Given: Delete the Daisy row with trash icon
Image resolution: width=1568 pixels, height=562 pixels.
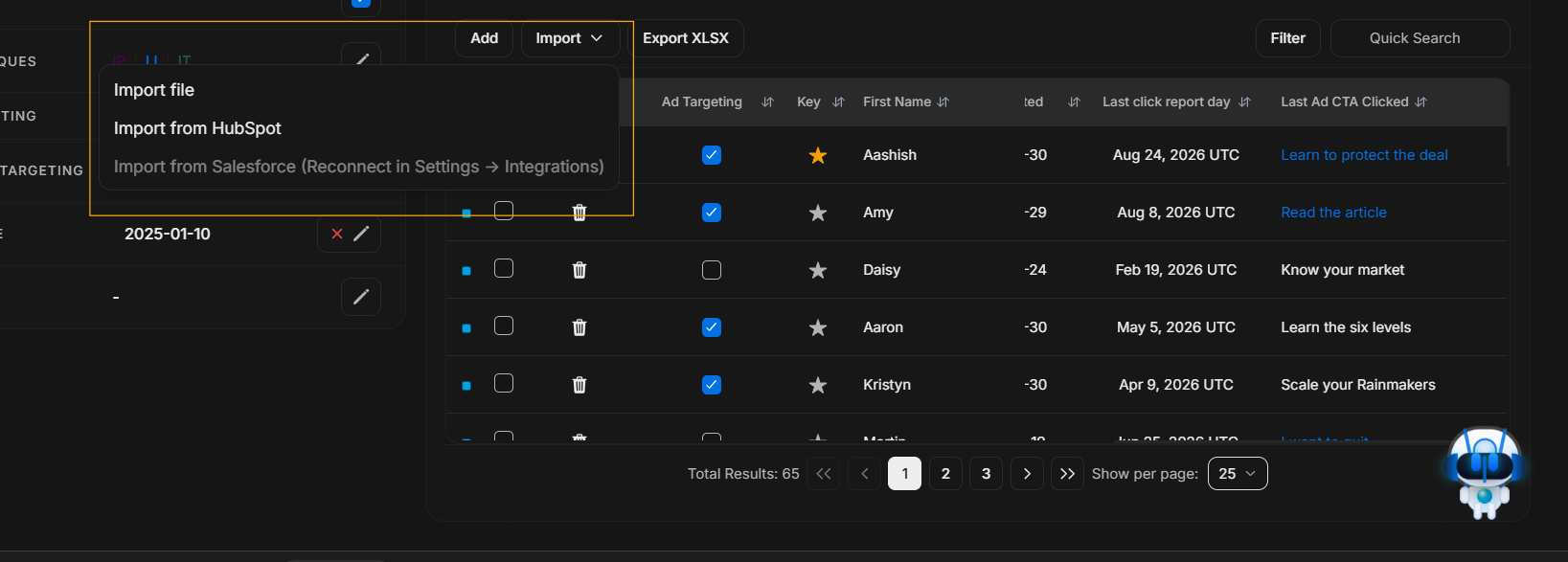Looking at the screenshot, I should (x=579, y=270).
